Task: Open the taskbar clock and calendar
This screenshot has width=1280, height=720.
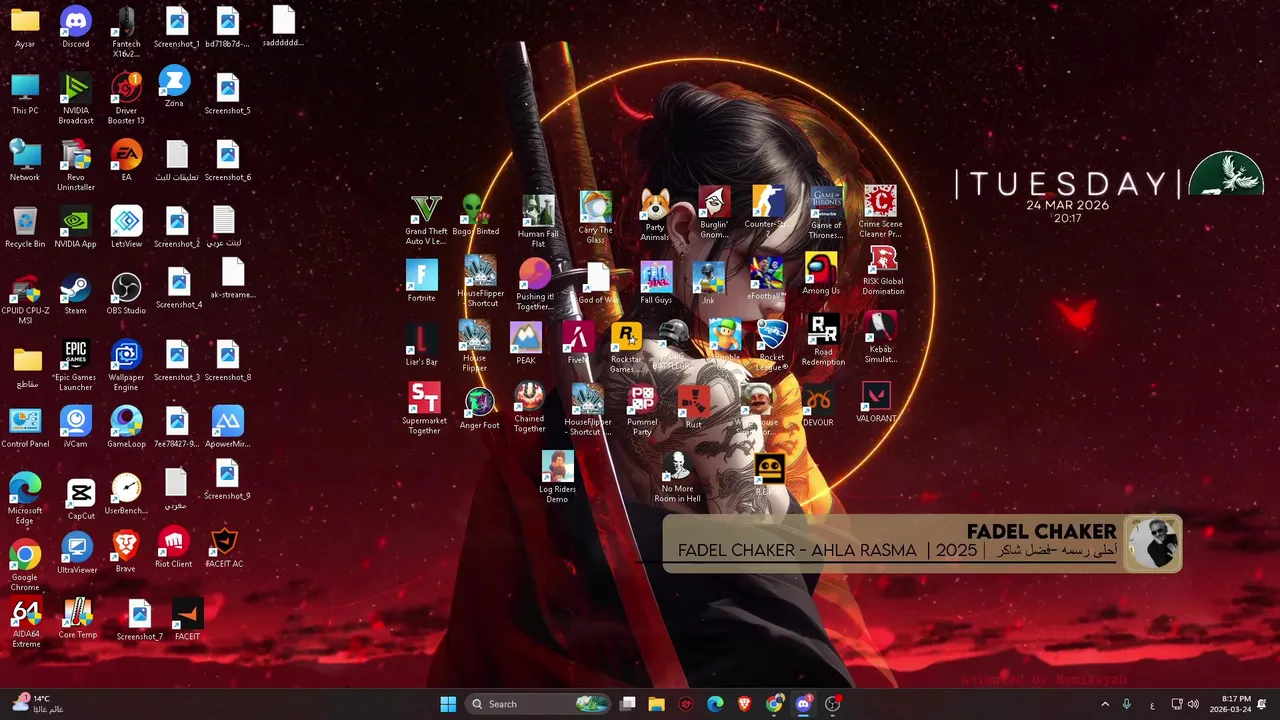Action: [x=1230, y=704]
